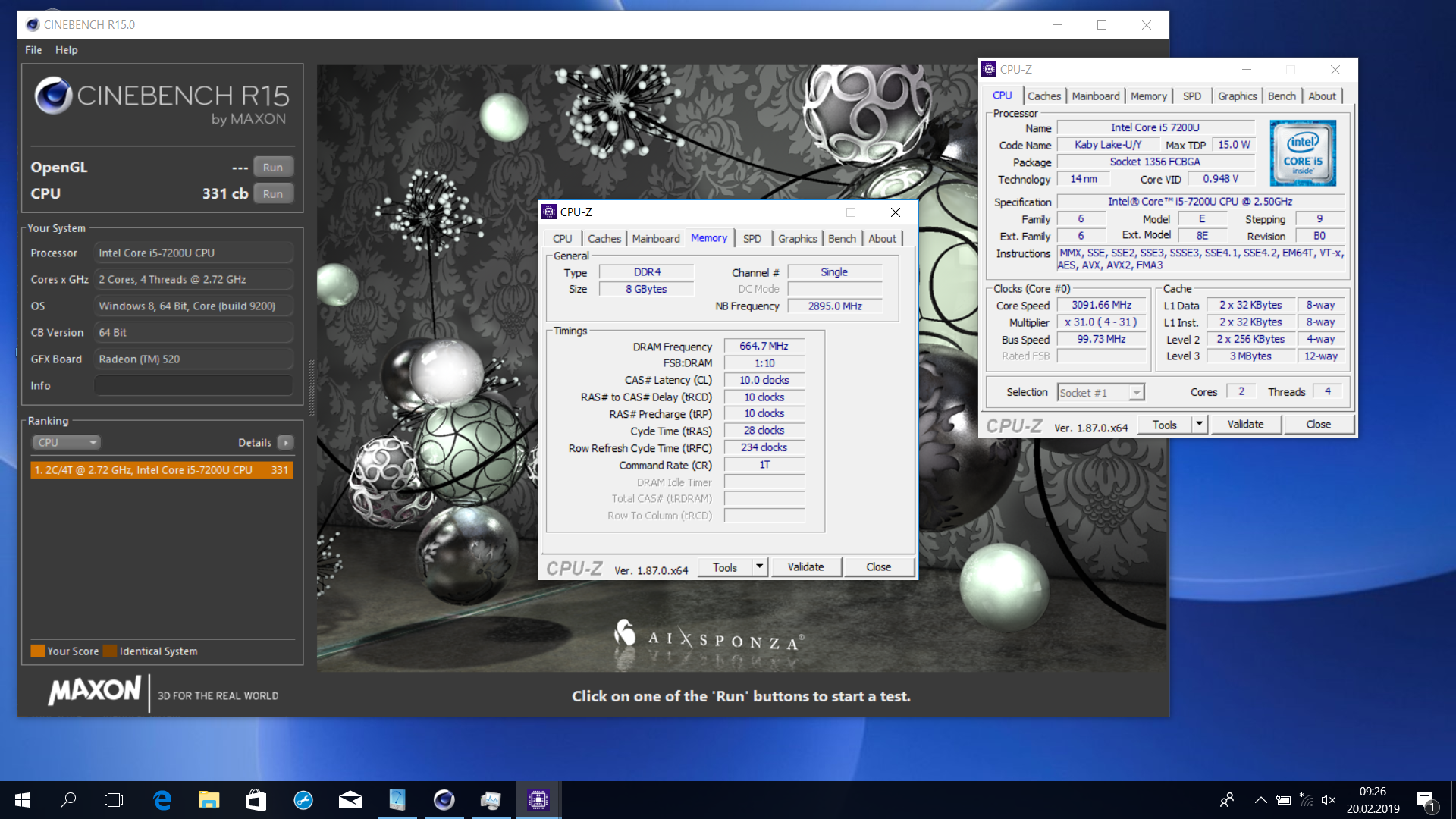Click the GFX Board Radeon 520 field

click(x=193, y=359)
